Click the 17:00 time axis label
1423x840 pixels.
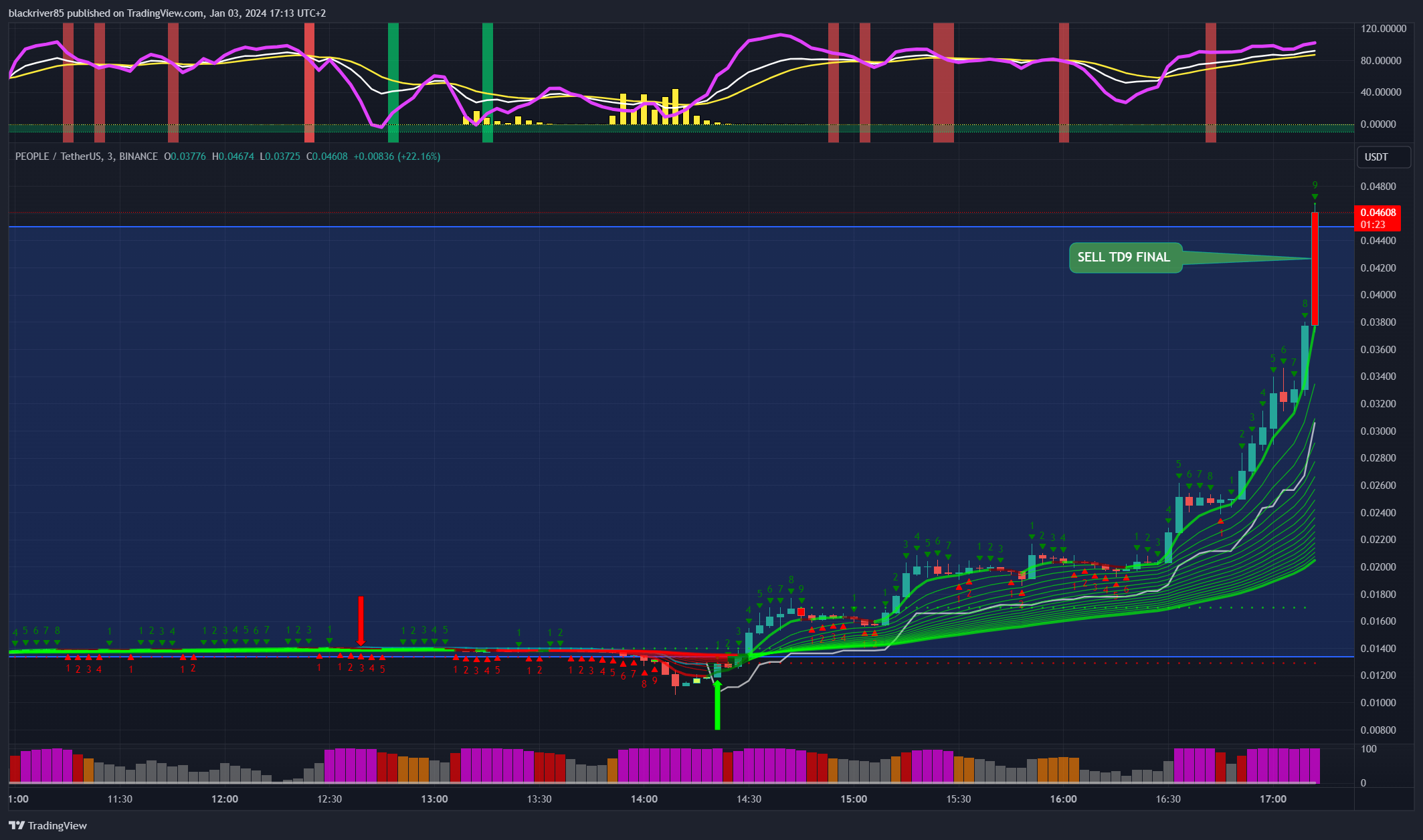[x=1273, y=799]
